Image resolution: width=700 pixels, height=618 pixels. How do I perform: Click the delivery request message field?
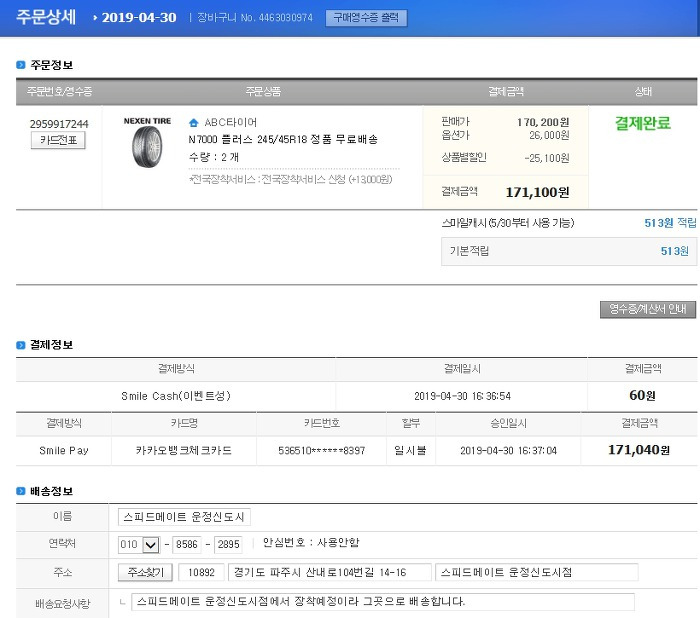point(383,601)
